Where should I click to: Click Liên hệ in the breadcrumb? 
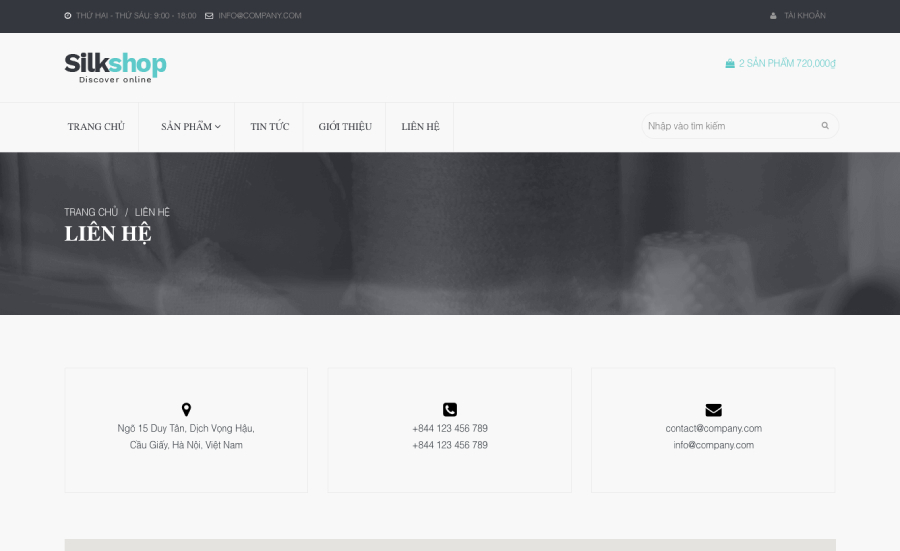point(152,212)
